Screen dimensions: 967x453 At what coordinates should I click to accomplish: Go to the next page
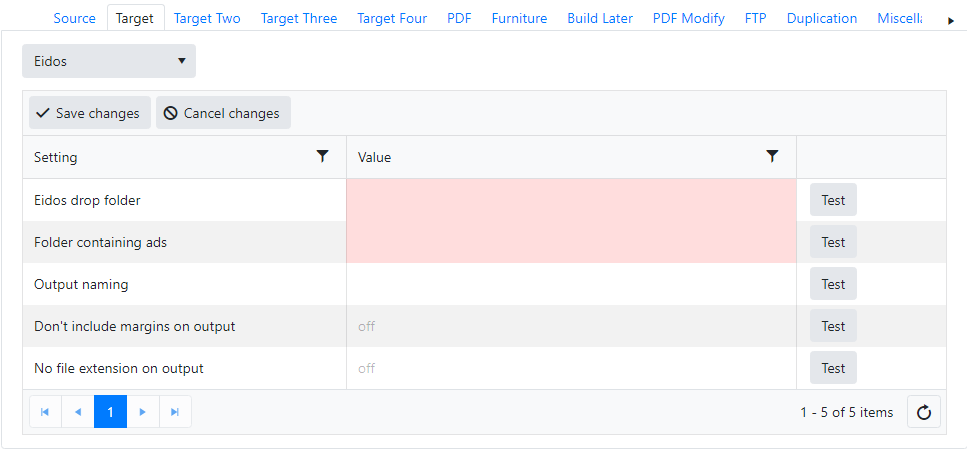143,412
